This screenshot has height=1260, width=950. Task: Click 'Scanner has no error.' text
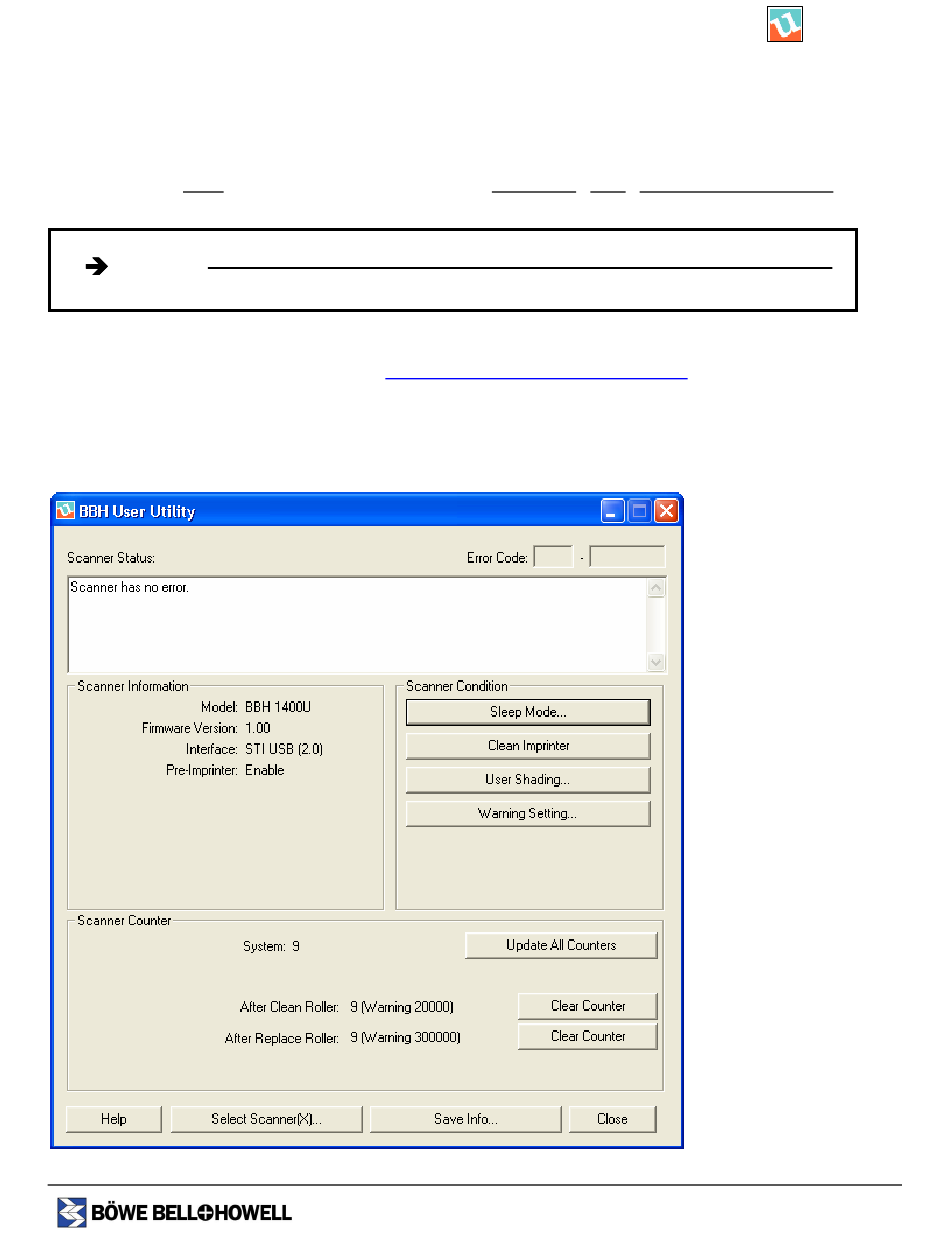pos(129,587)
